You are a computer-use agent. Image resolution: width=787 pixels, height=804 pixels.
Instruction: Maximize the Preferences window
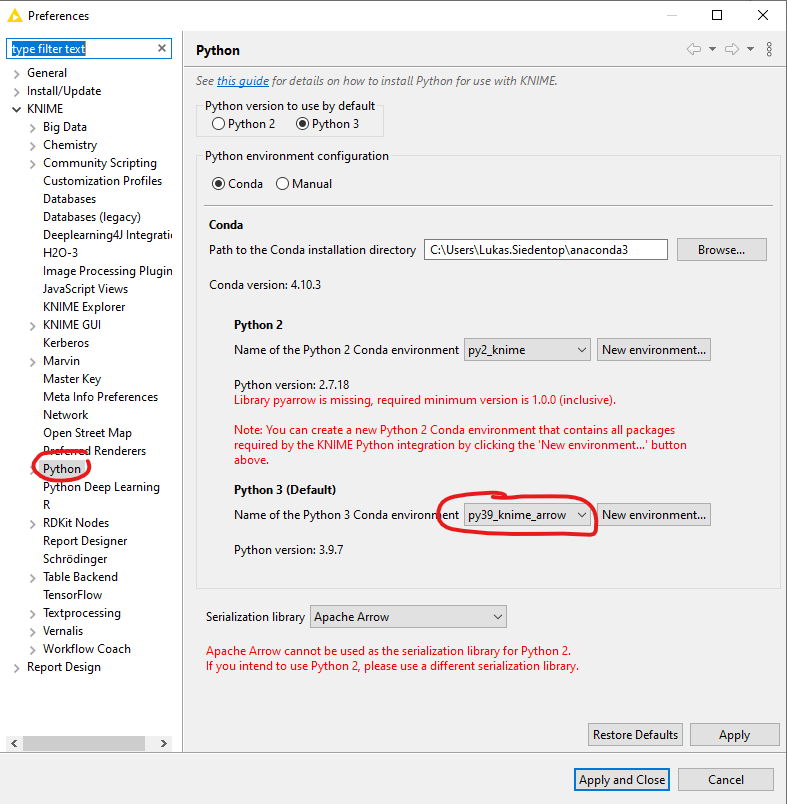[717, 15]
